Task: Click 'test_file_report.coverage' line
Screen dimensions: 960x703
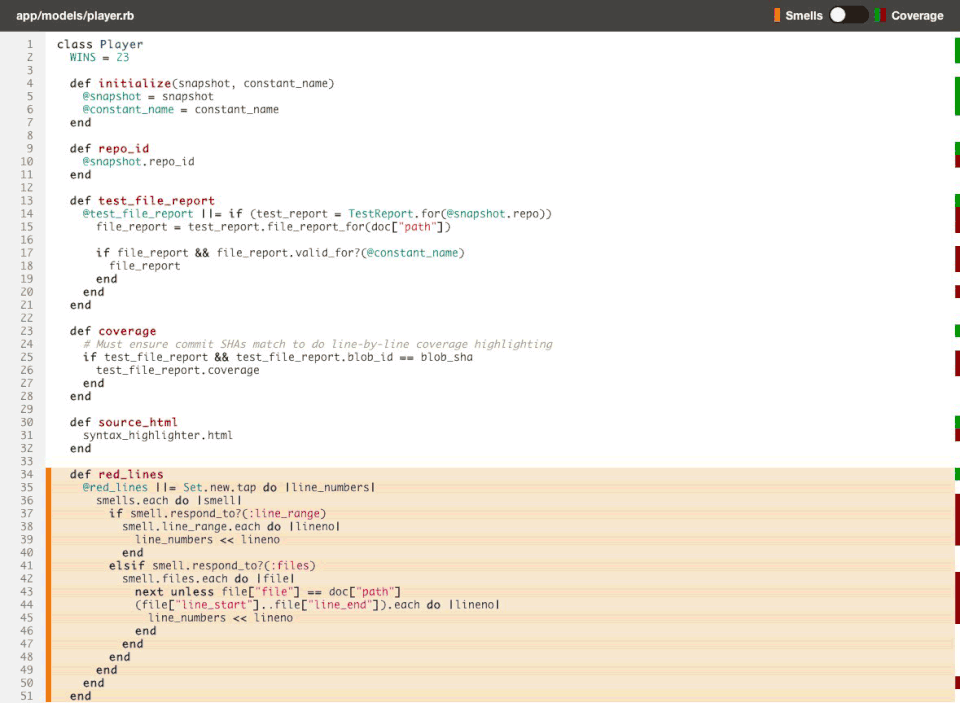Action: click(x=178, y=370)
